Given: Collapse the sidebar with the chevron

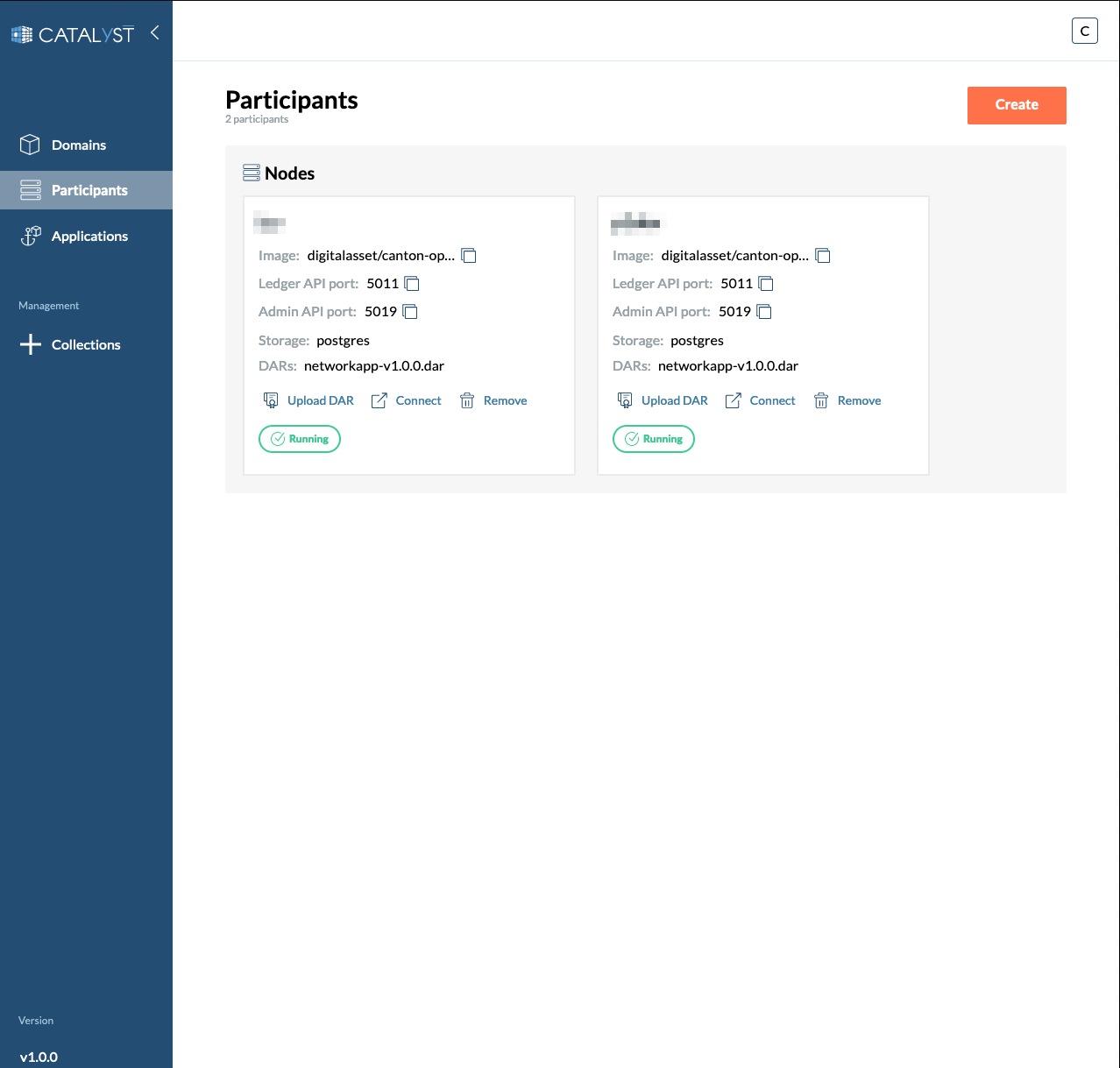Looking at the screenshot, I should [x=154, y=32].
